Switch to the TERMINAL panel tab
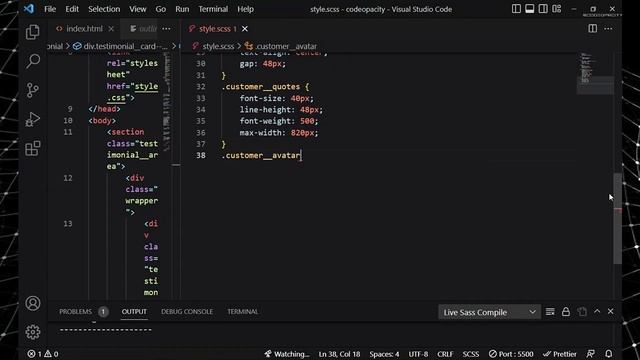Image resolution: width=640 pixels, height=360 pixels. pos(242,311)
